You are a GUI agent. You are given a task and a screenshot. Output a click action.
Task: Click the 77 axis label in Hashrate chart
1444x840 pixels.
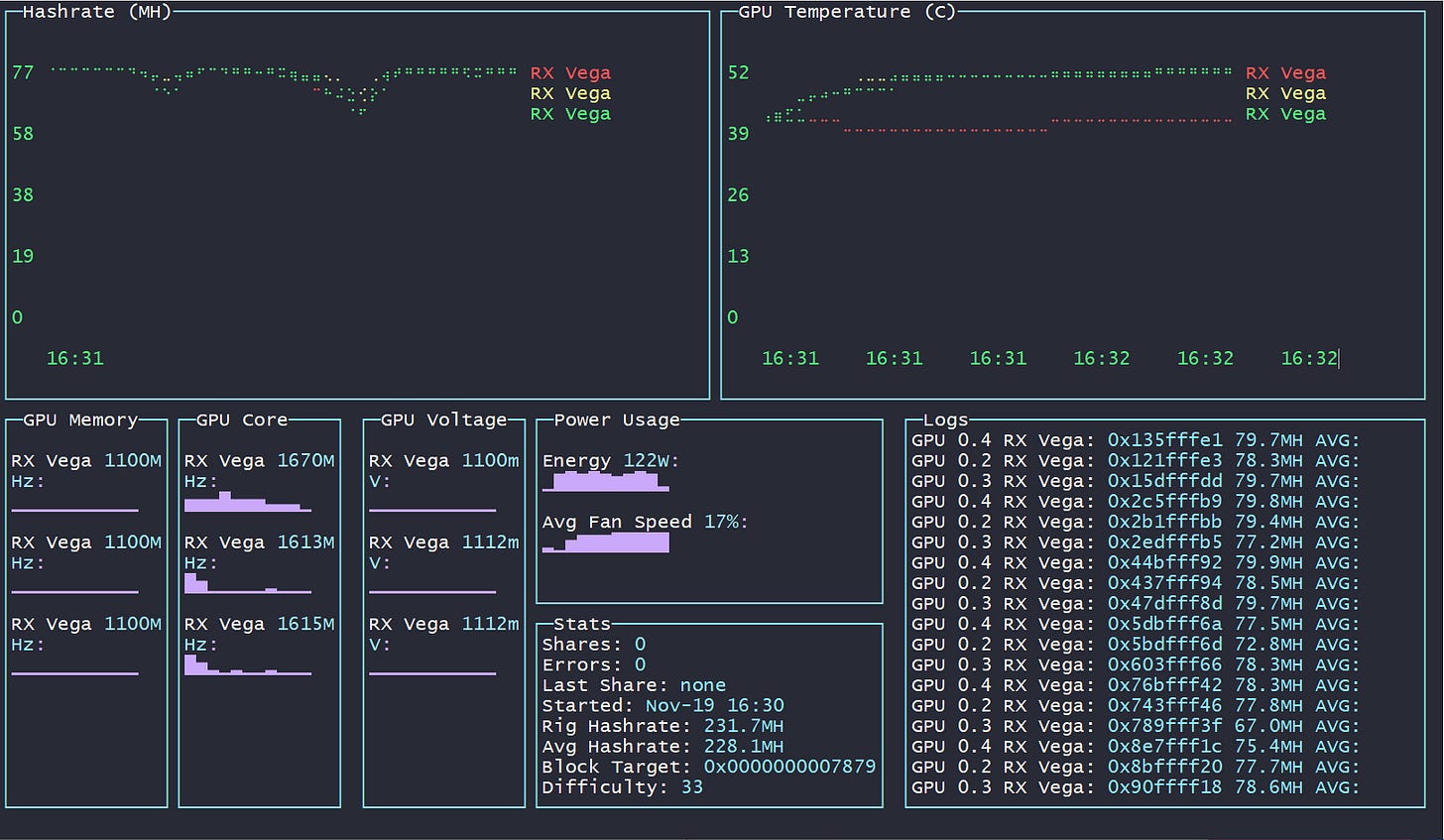pyautogui.click(x=23, y=72)
